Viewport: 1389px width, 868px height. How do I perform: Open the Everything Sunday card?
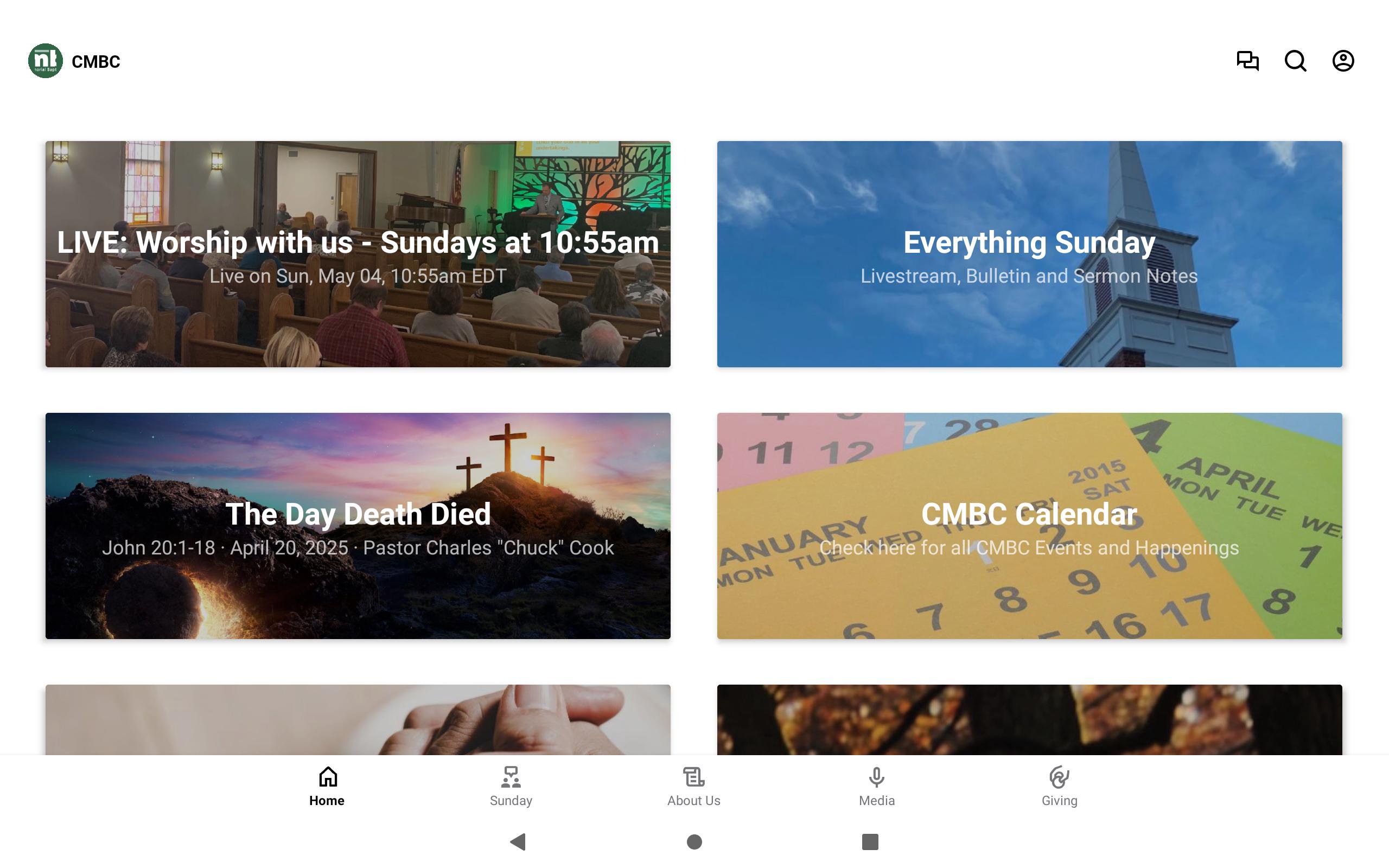(1030, 254)
